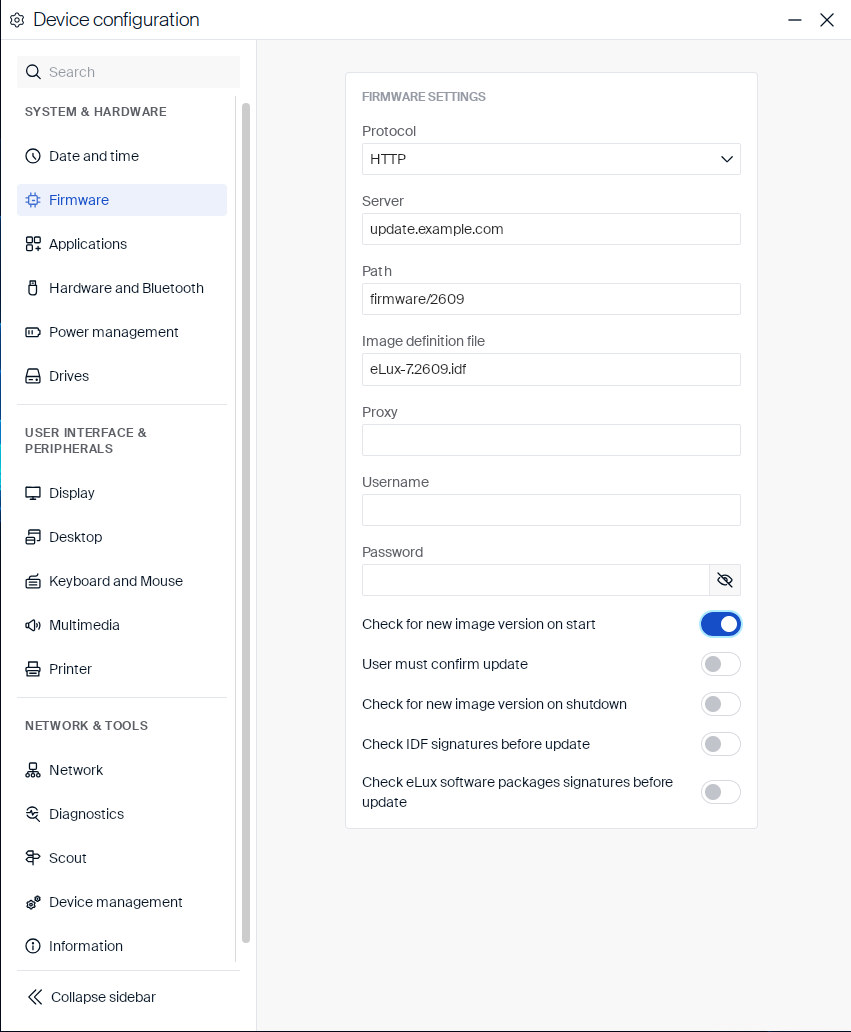
Task: Minimize the Device configuration window
Action: point(794,20)
